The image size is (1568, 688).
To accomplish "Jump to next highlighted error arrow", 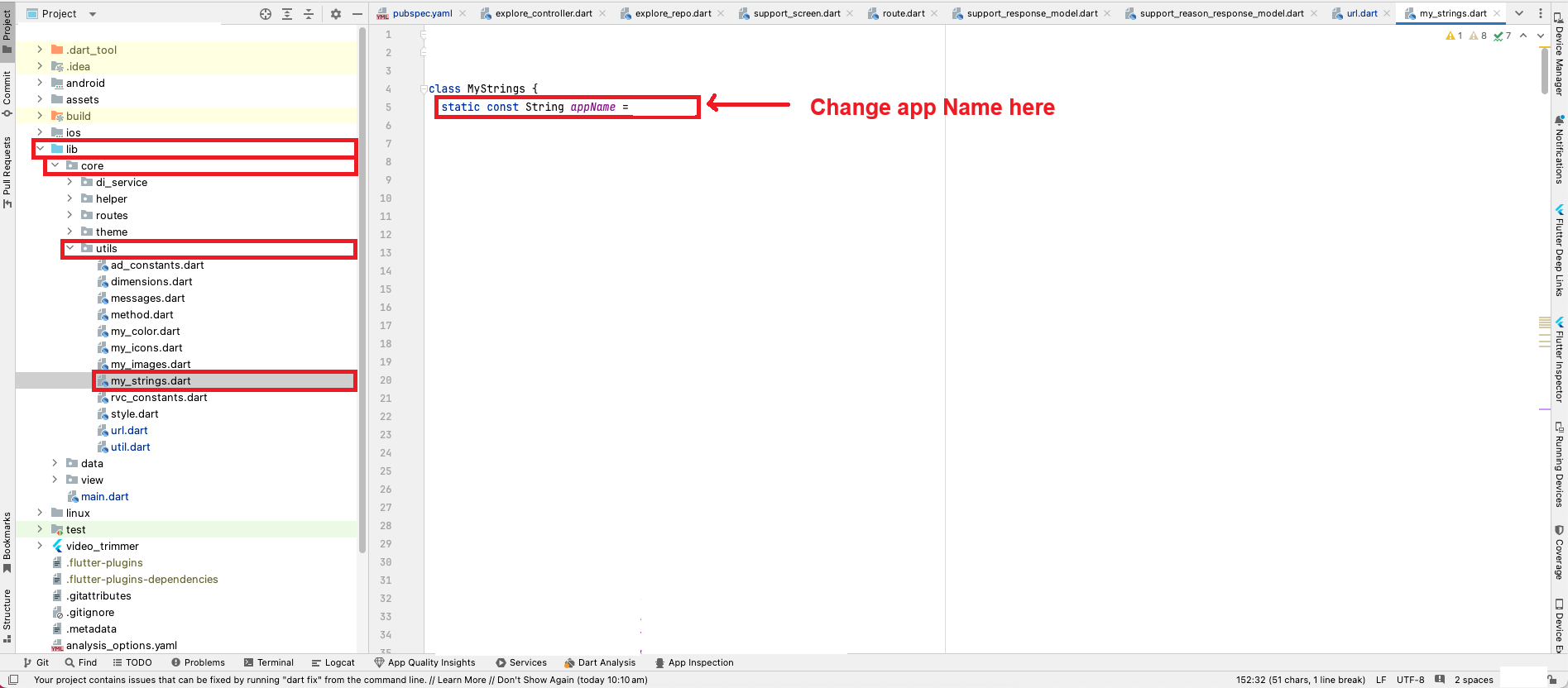I will [x=1540, y=36].
